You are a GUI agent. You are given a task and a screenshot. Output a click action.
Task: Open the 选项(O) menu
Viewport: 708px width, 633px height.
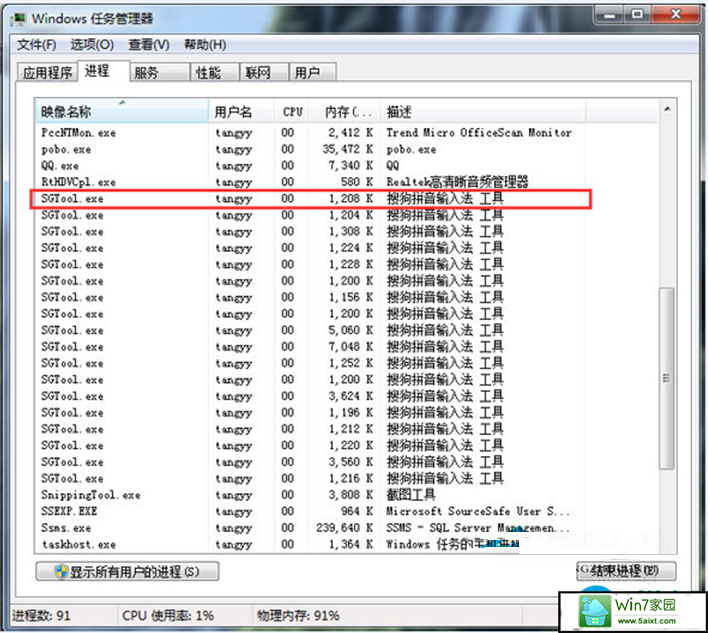point(92,45)
